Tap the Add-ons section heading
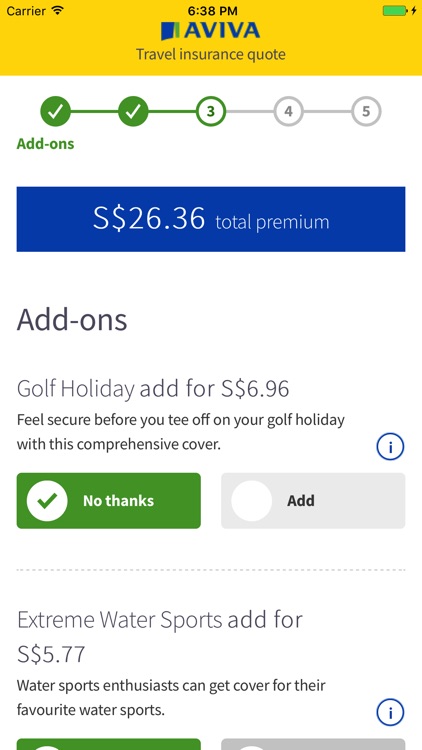422x750 pixels. coord(72,320)
